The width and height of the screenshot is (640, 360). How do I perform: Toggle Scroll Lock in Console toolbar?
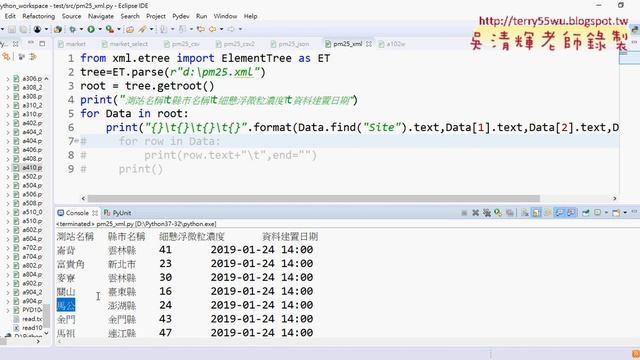pyautogui.click(x=536, y=213)
